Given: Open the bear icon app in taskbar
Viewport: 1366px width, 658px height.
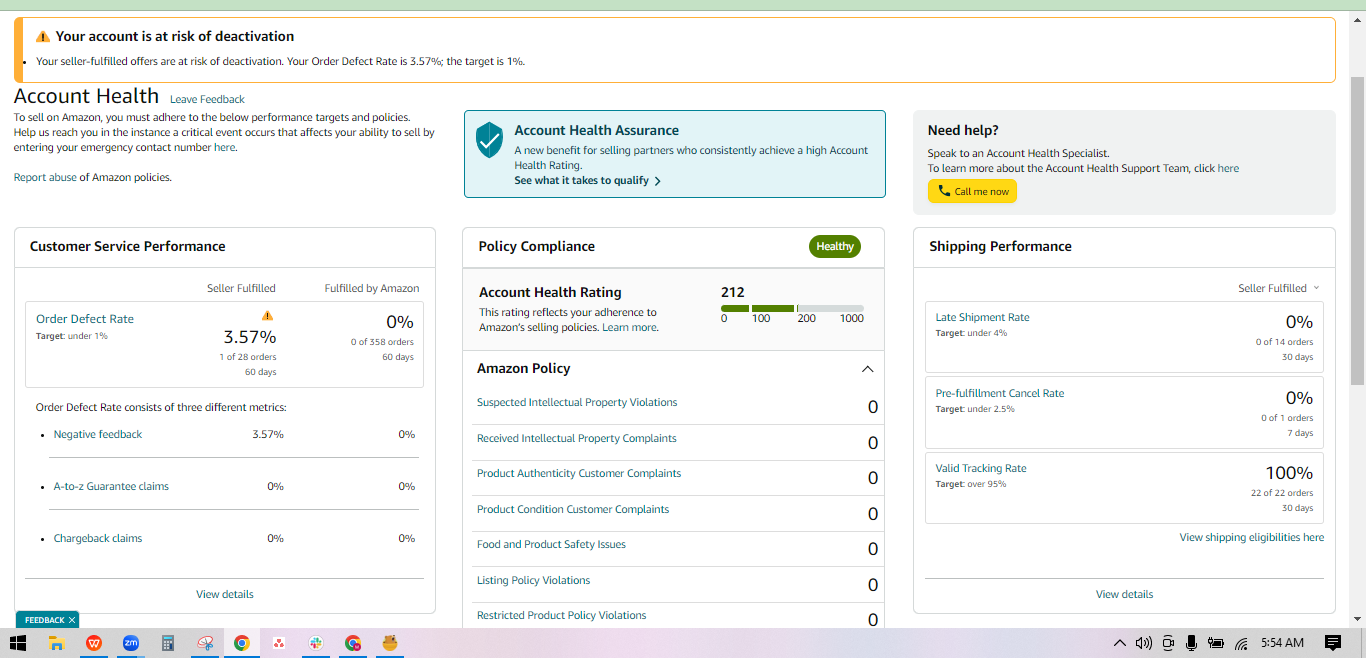Looking at the screenshot, I should (390, 643).
